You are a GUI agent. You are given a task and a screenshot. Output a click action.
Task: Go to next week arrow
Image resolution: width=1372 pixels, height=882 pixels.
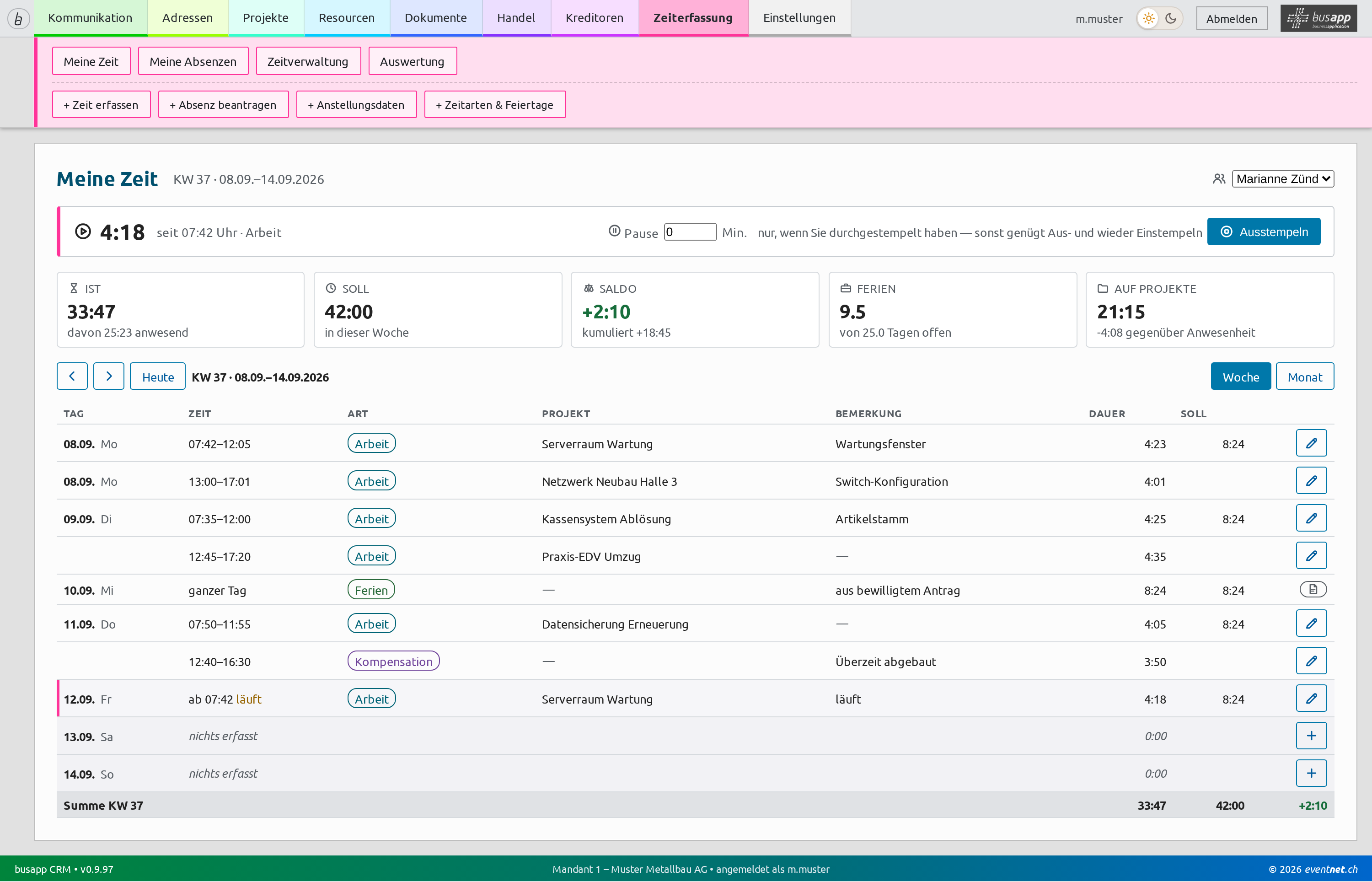tap(109, 376)
